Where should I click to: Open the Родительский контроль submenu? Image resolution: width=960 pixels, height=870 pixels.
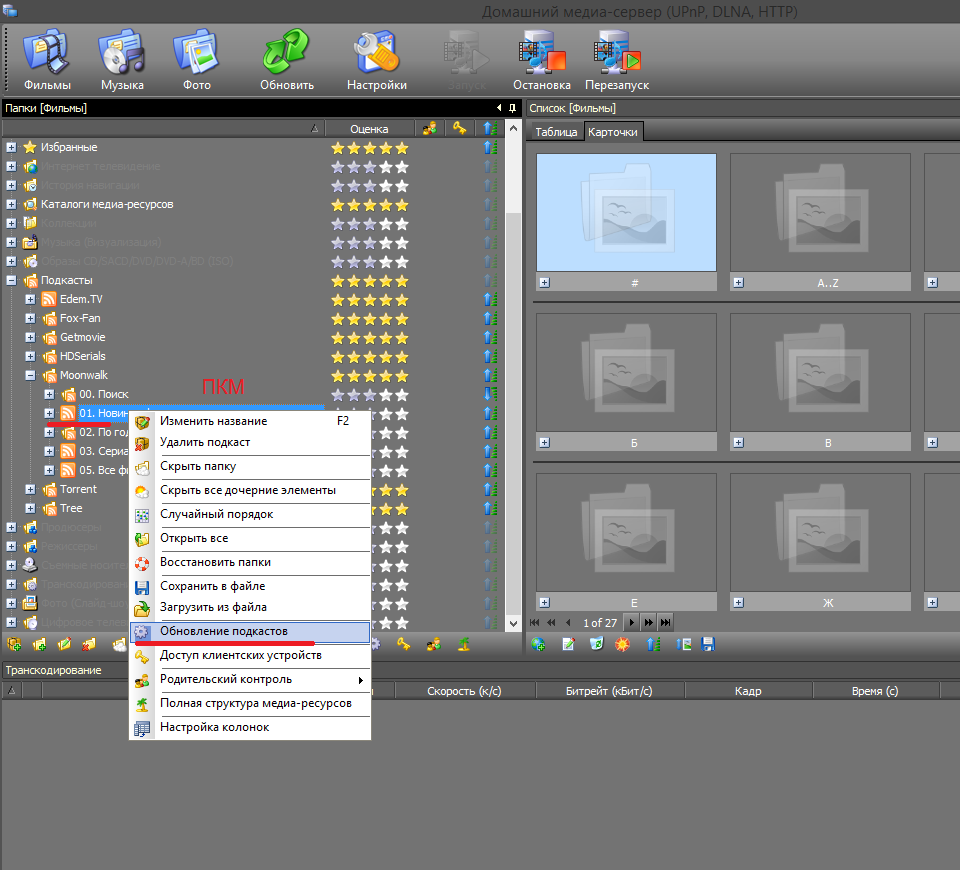tap(226, 679)
